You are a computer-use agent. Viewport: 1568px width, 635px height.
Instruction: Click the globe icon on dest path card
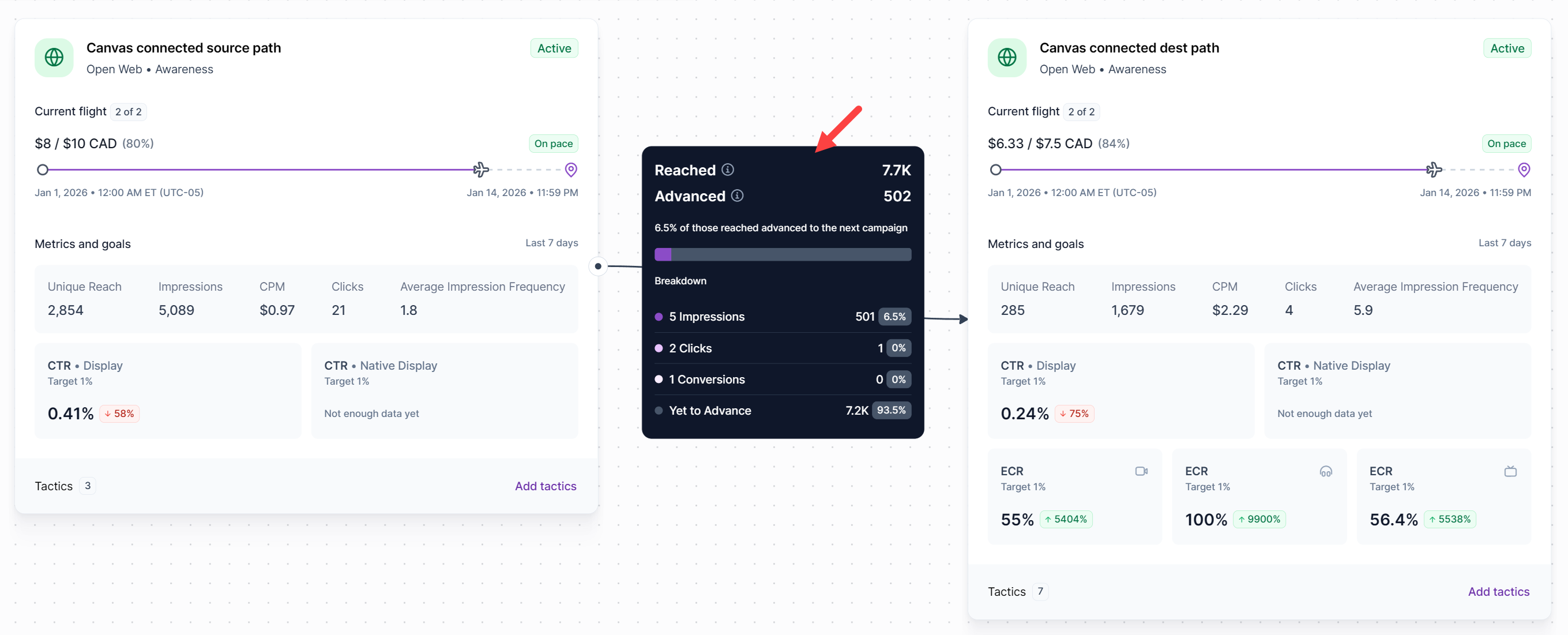pyautogui.click(x=1007, y=58)
